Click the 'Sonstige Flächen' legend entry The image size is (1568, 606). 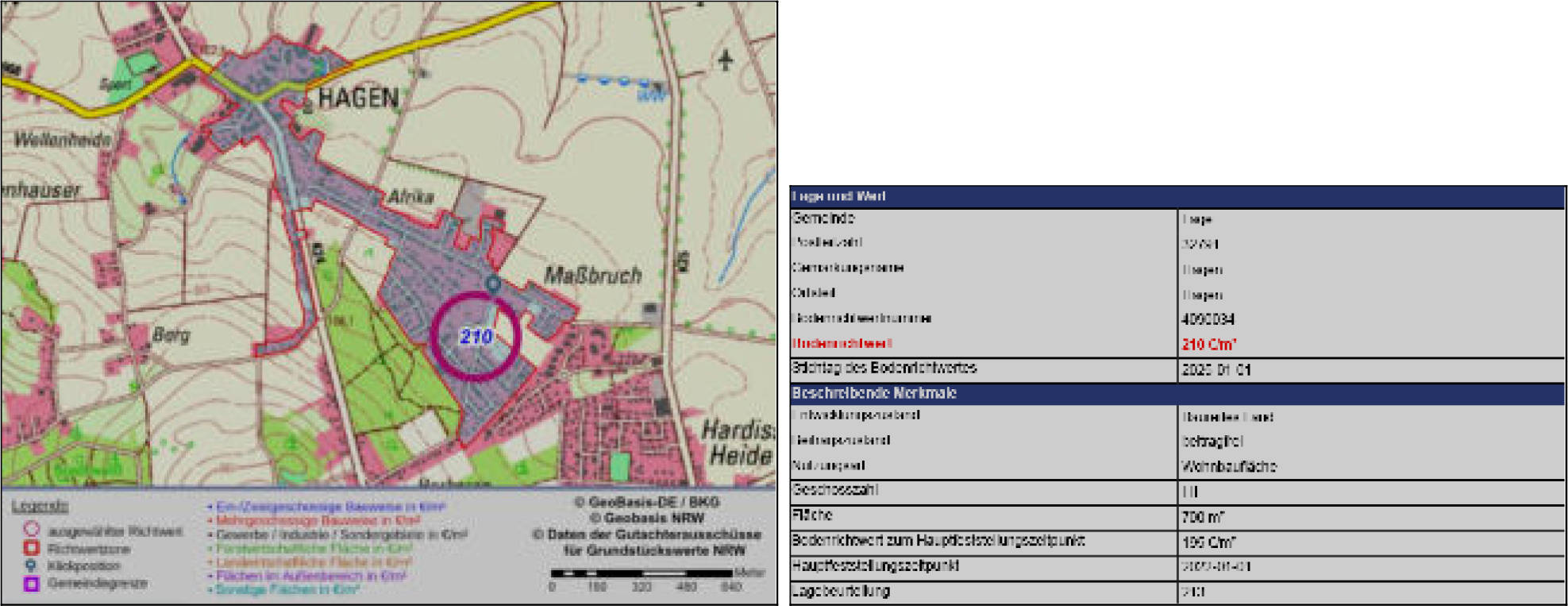[x=283, y=589]
